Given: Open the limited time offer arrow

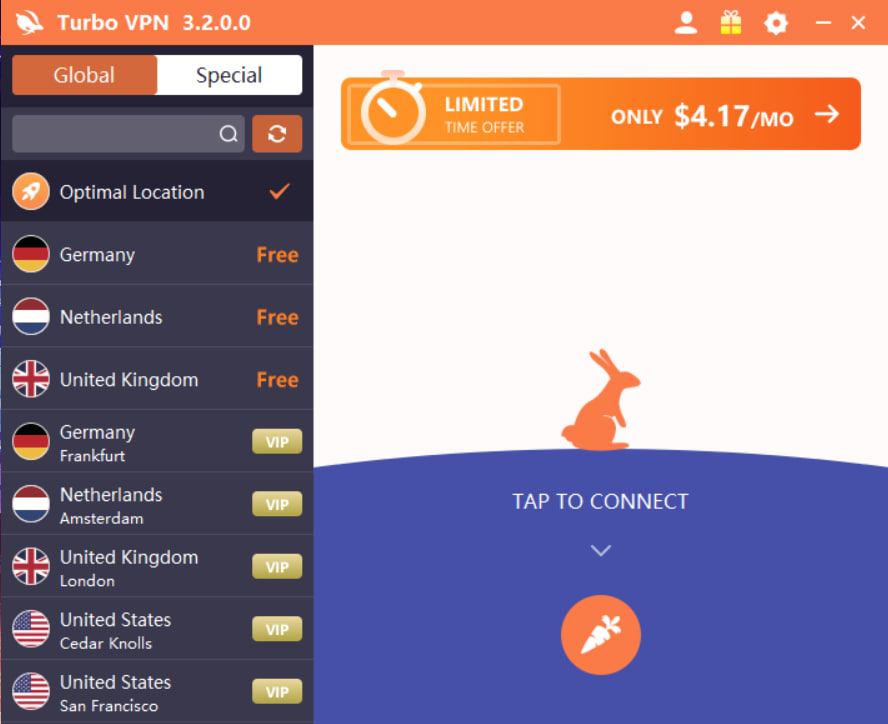Looking at the screenshot, I should click(x=827, y=114).
